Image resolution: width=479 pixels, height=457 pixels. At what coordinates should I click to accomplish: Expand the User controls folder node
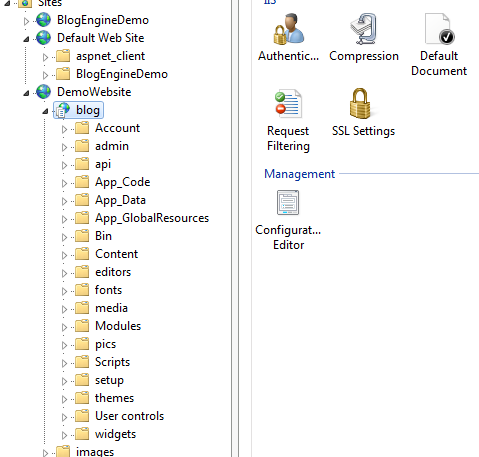[x=64, y=417]
